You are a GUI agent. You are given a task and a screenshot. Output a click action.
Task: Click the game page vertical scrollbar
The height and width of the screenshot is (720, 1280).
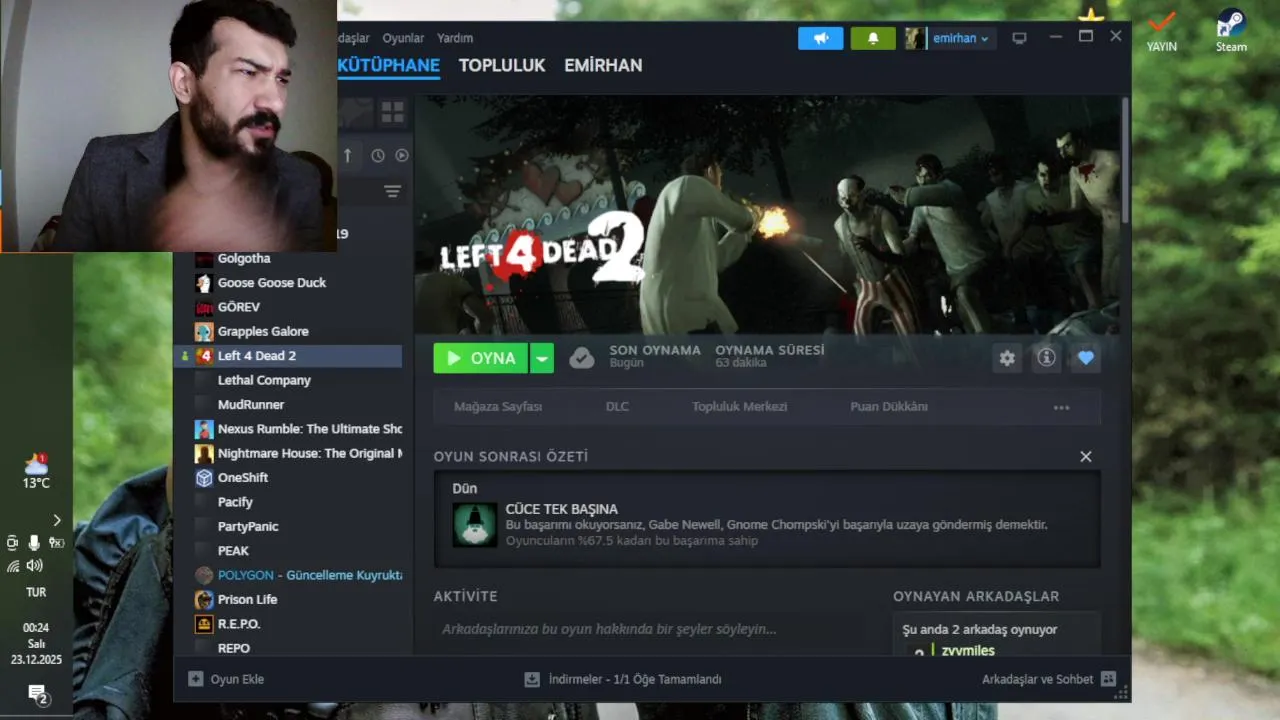coord(1126,160)
